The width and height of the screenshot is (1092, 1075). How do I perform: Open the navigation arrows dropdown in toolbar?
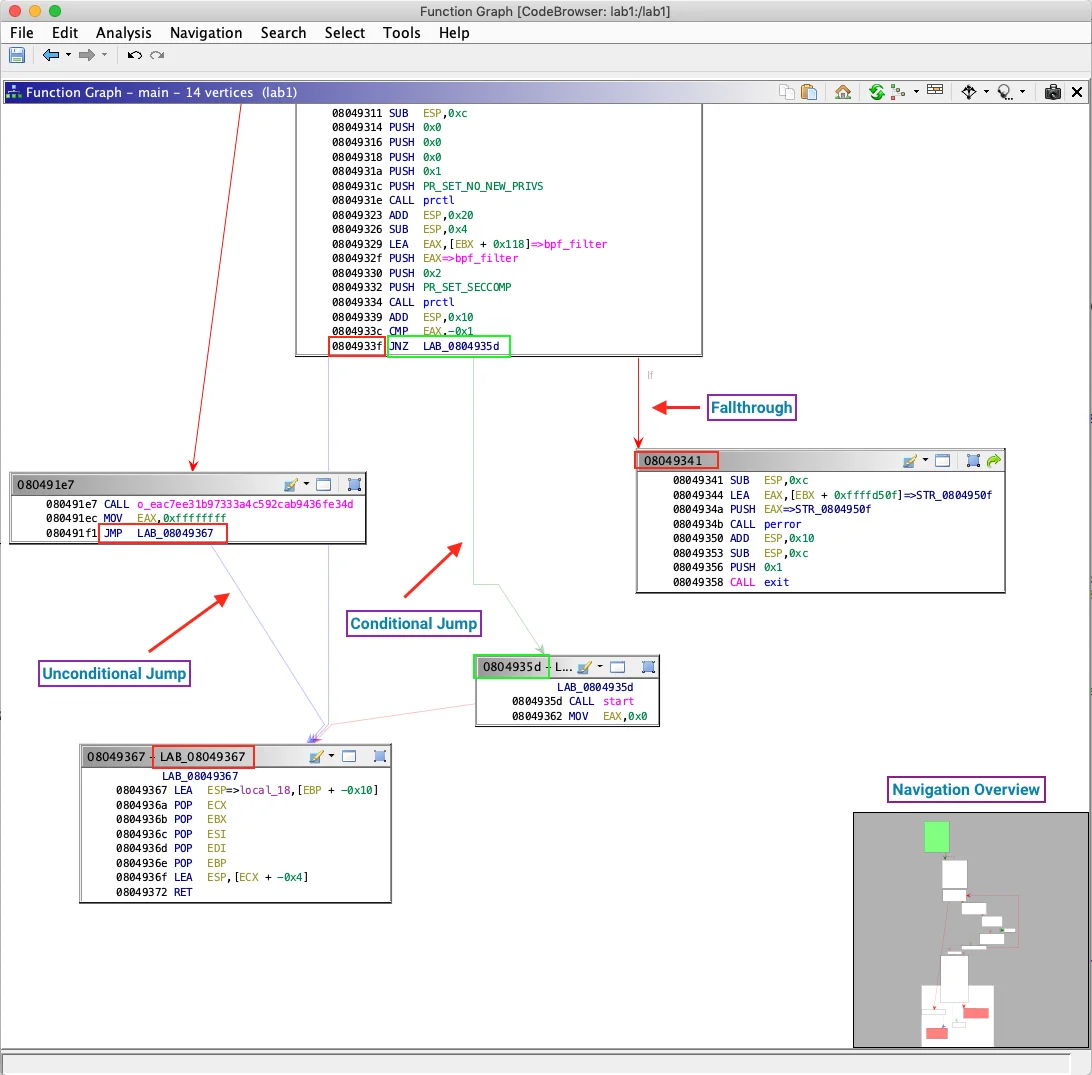[985, 91]
